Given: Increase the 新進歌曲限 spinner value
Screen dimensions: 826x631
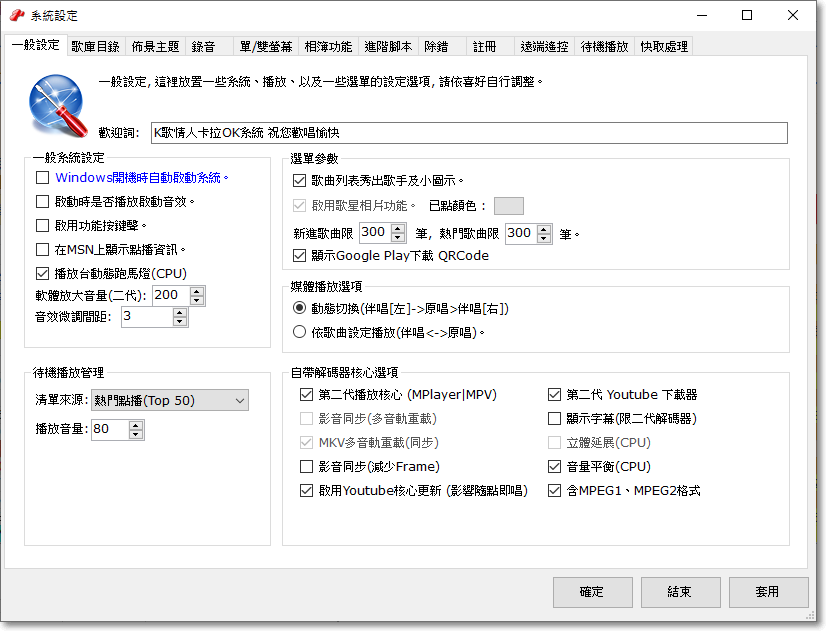Looking at the screenshot, I should (398, 228).
